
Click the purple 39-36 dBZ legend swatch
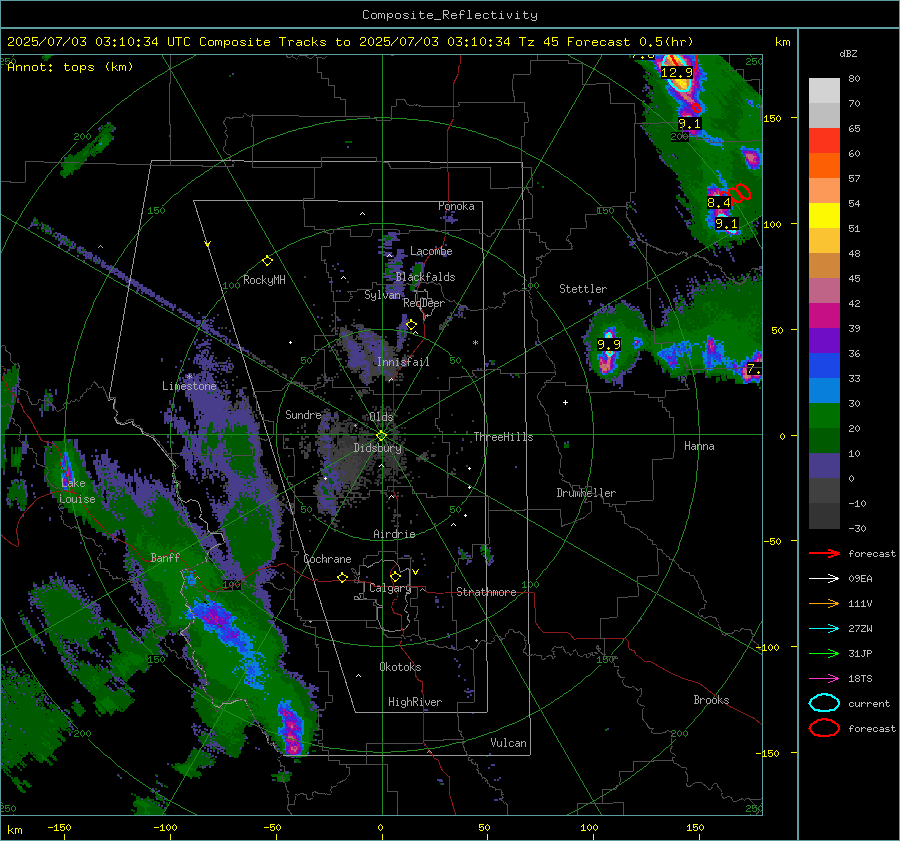tap(824, 341)
